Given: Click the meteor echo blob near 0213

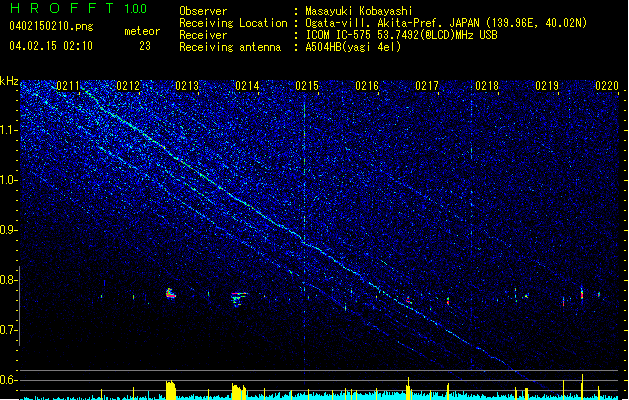Looking at the screenshot, I should (170, 293).
